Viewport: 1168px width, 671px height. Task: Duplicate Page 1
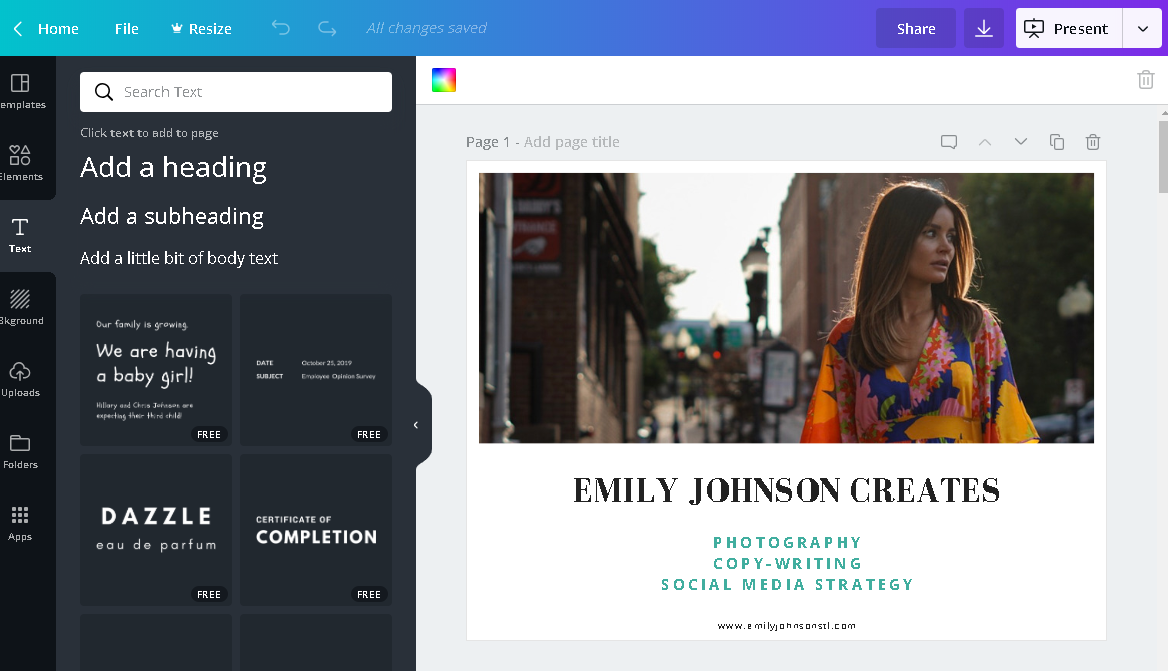(x=1056, y=141)
